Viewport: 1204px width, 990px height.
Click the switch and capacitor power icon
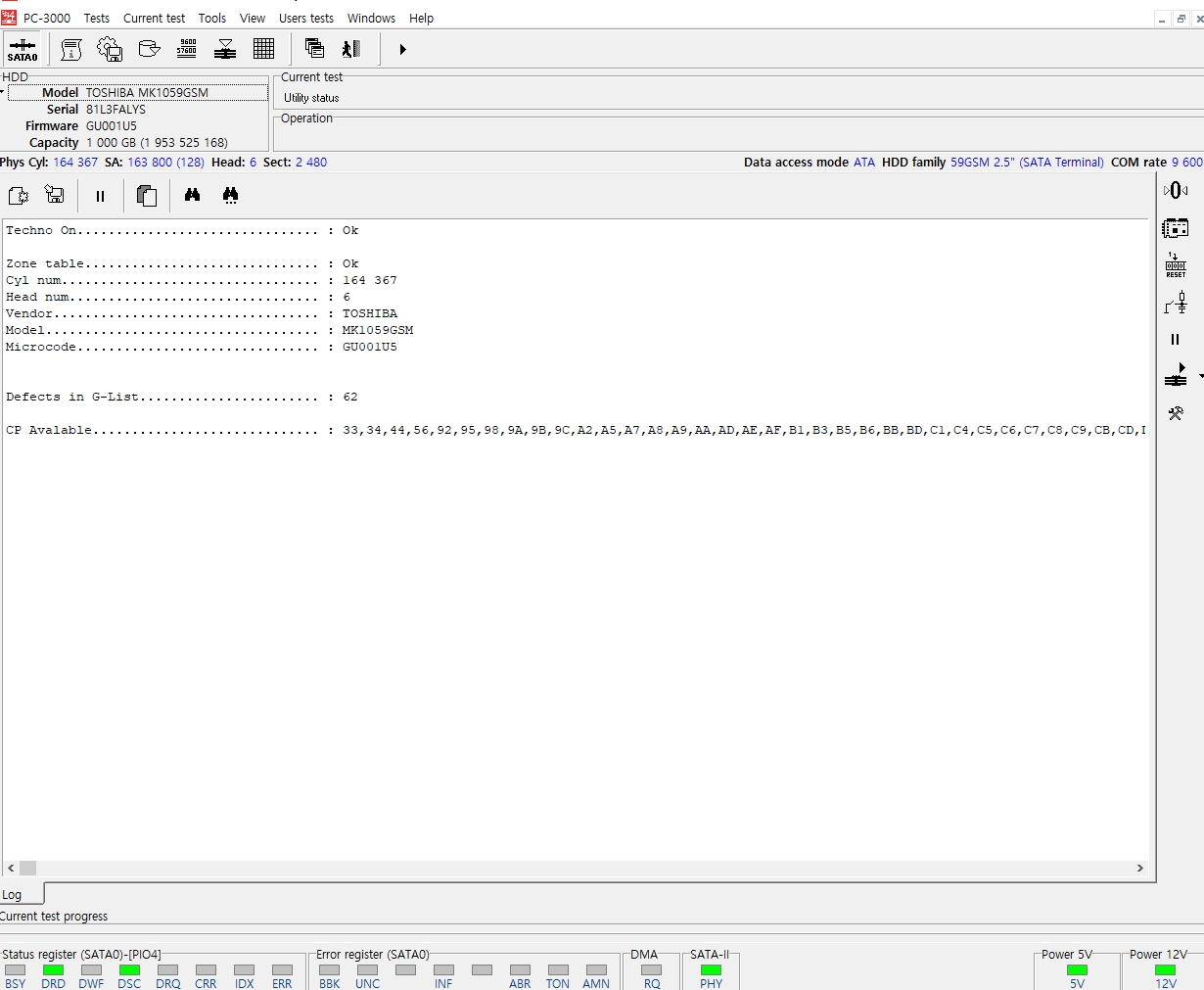coord(1176,303)
